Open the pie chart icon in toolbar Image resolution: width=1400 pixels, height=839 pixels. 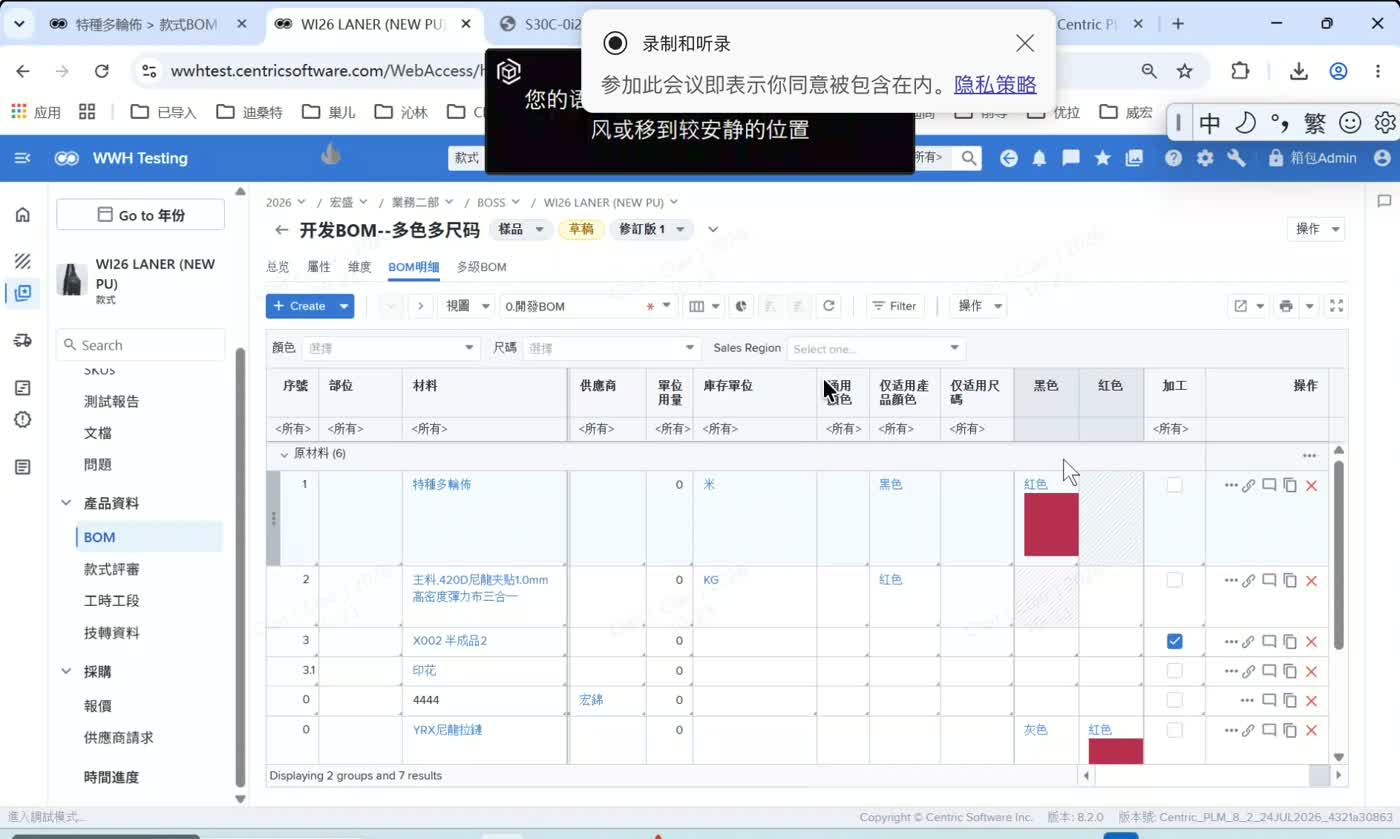coord(742,306)
